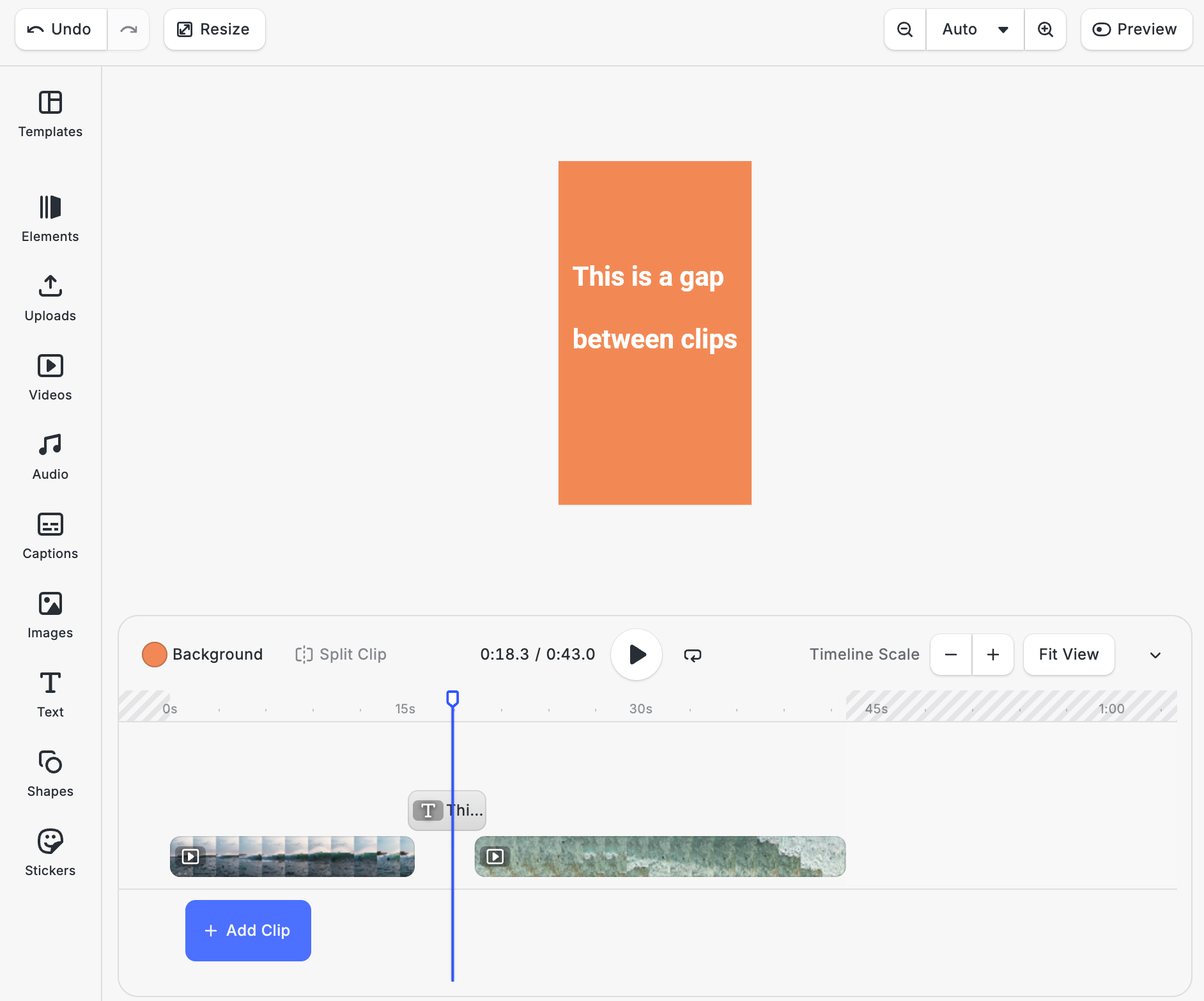Click the Add Clip button
Viewport: 1204px width, 1001px height.
[x=247, y=931]
